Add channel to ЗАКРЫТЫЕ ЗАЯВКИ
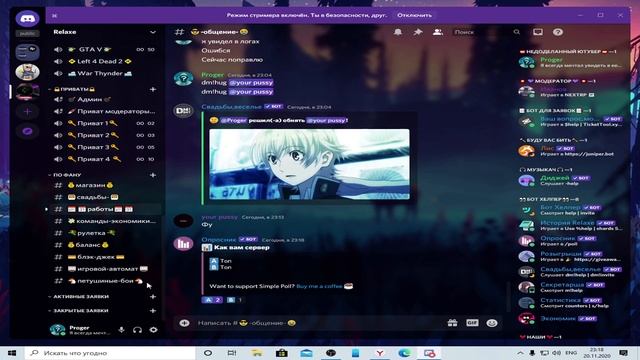 coord(153,311)
